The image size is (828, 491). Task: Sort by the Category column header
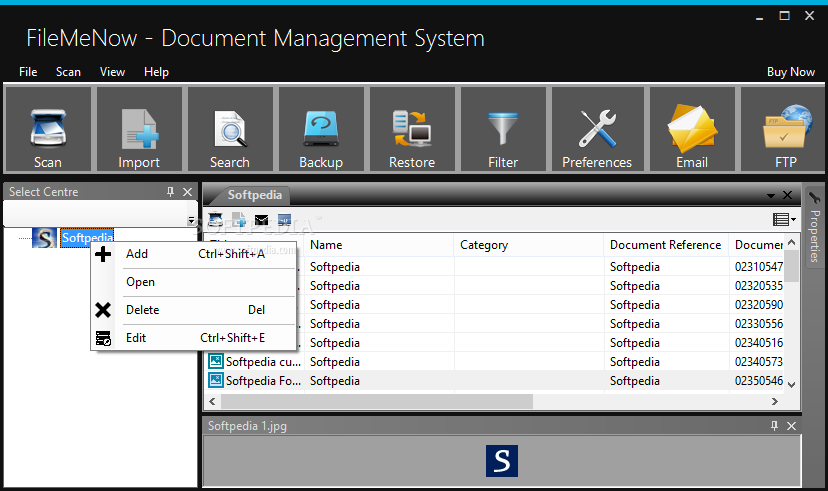[529, 245]
